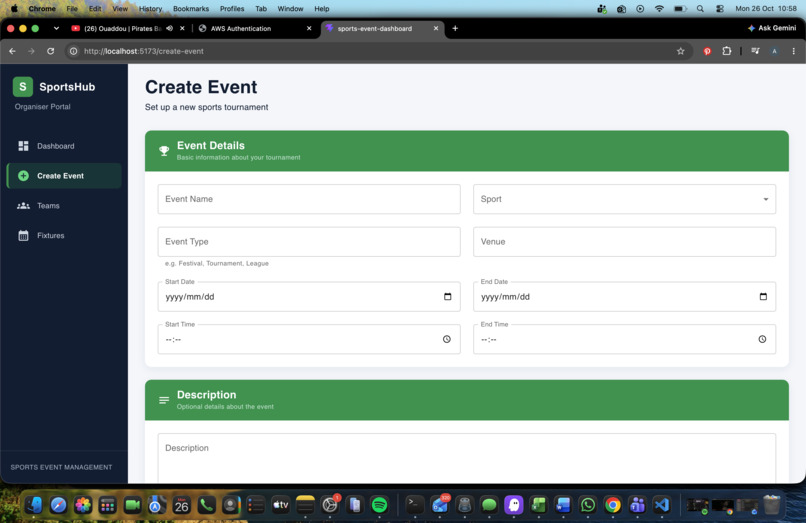Open Safari from the Dock
Image resolution: width=806 pixels, height=523 pixels.
tap(58, 505)
